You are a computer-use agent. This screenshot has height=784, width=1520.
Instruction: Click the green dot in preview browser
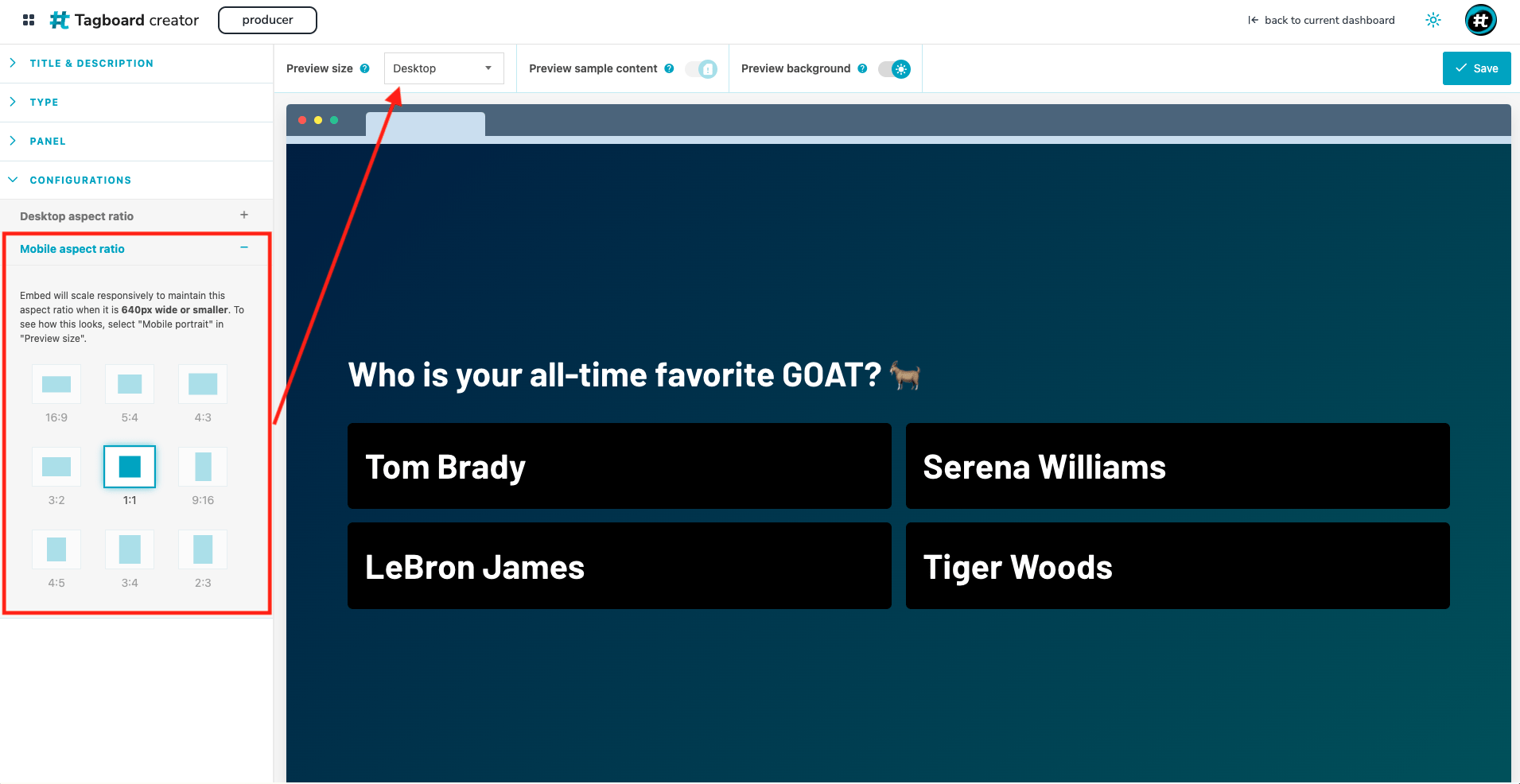[334, 120]
